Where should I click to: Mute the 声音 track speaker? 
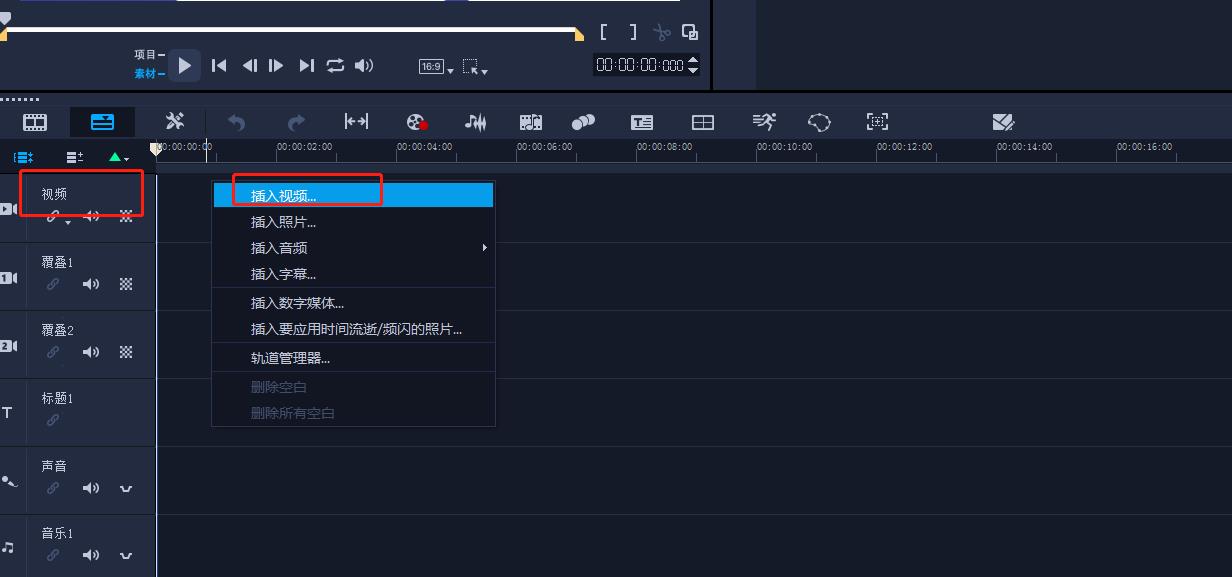pos(91,488)
